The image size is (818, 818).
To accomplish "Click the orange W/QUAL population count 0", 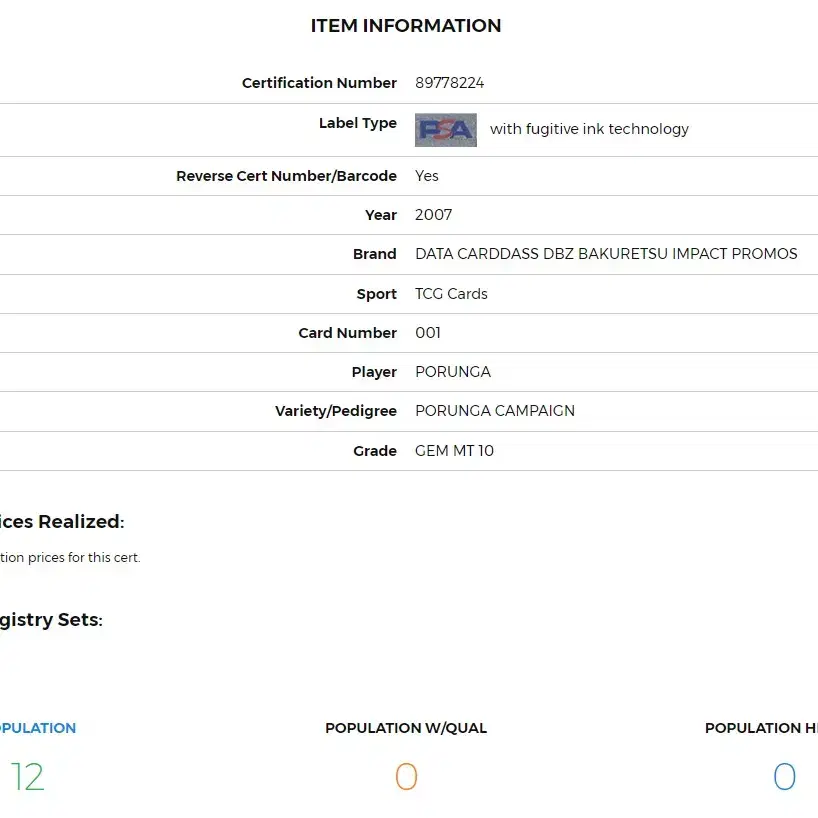I will click(406, 777).
